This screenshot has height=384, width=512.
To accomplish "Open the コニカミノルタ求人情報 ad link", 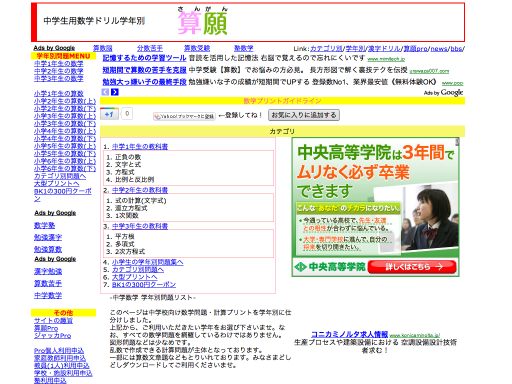I will click(350, 334).
